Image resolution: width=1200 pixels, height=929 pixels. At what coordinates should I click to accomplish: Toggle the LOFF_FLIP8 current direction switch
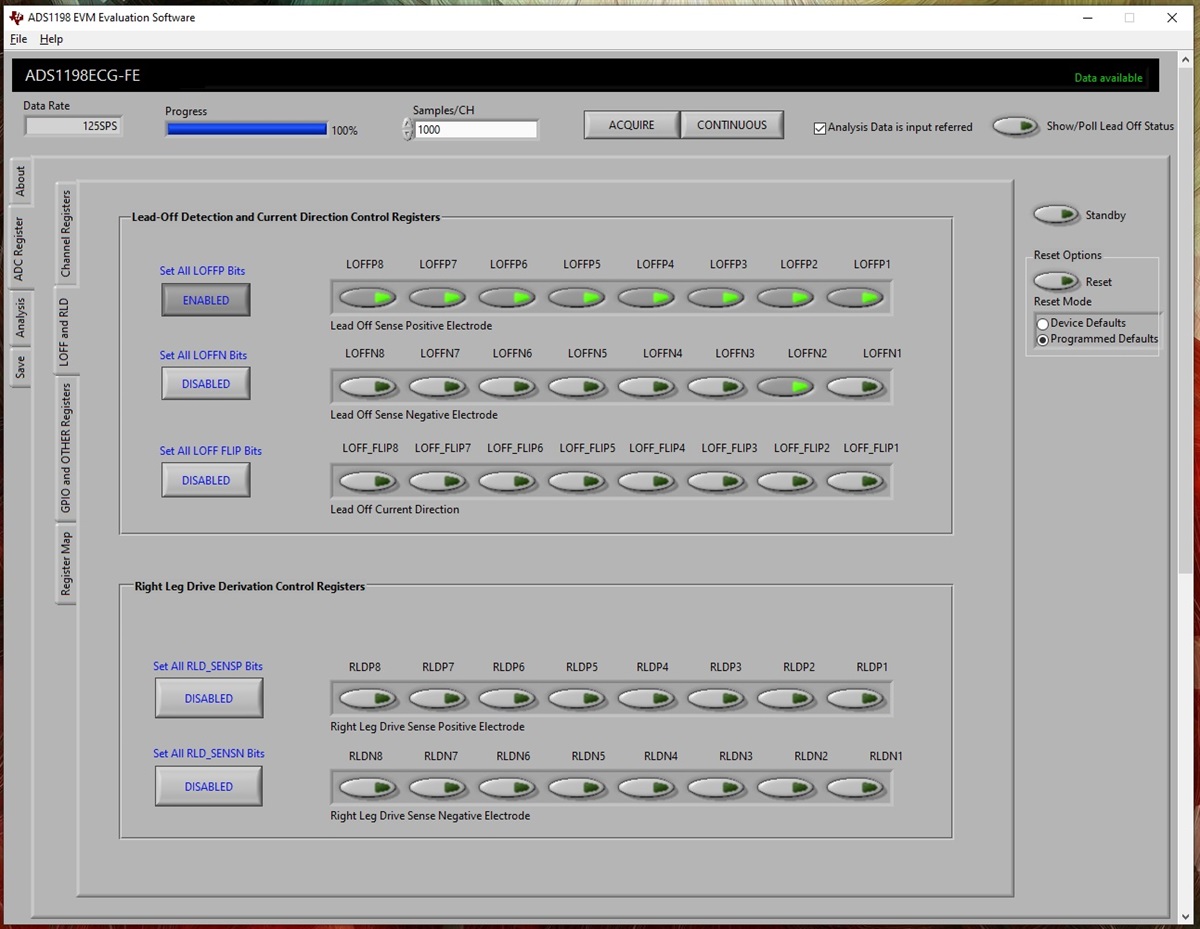pos(368,481)
